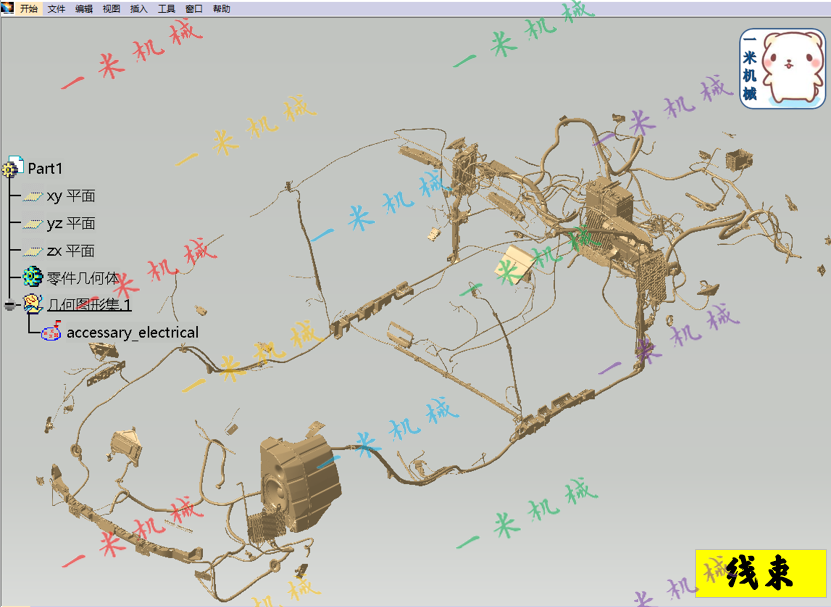Open the 工具 menu
This screenshot has width=831, height=607.
pyautogui.click(x=166, y=8)
